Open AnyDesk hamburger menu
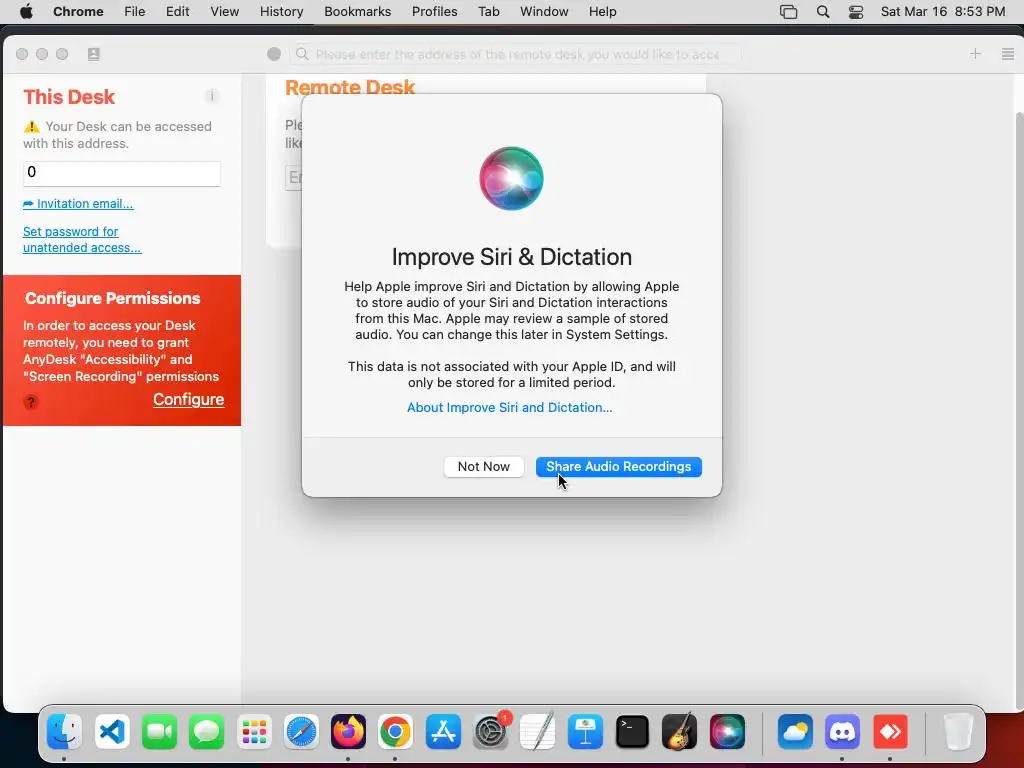1024x768 pixels. pyautogui.click(x=1008, y=54)
